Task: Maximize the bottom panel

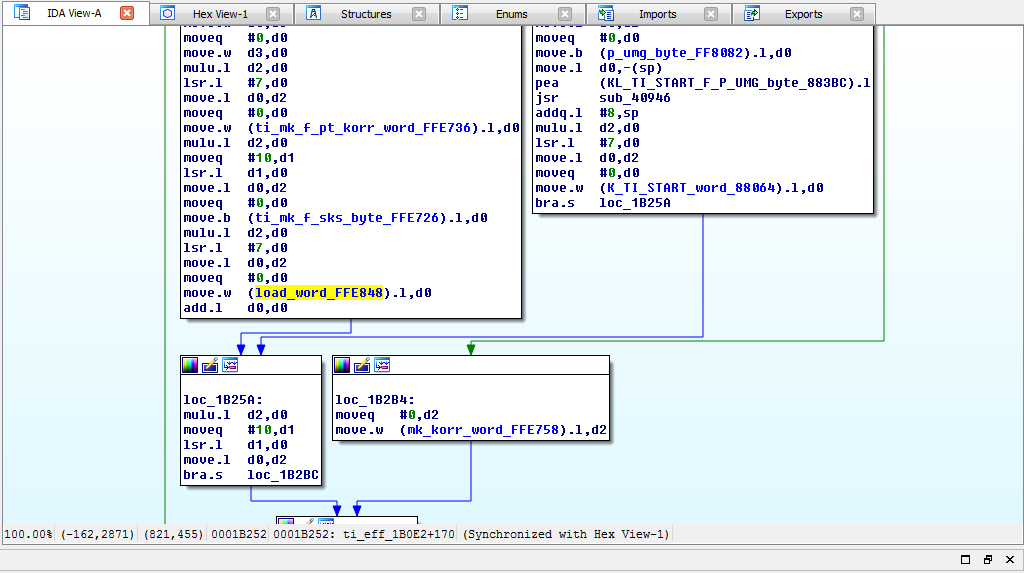Action: 965,559
